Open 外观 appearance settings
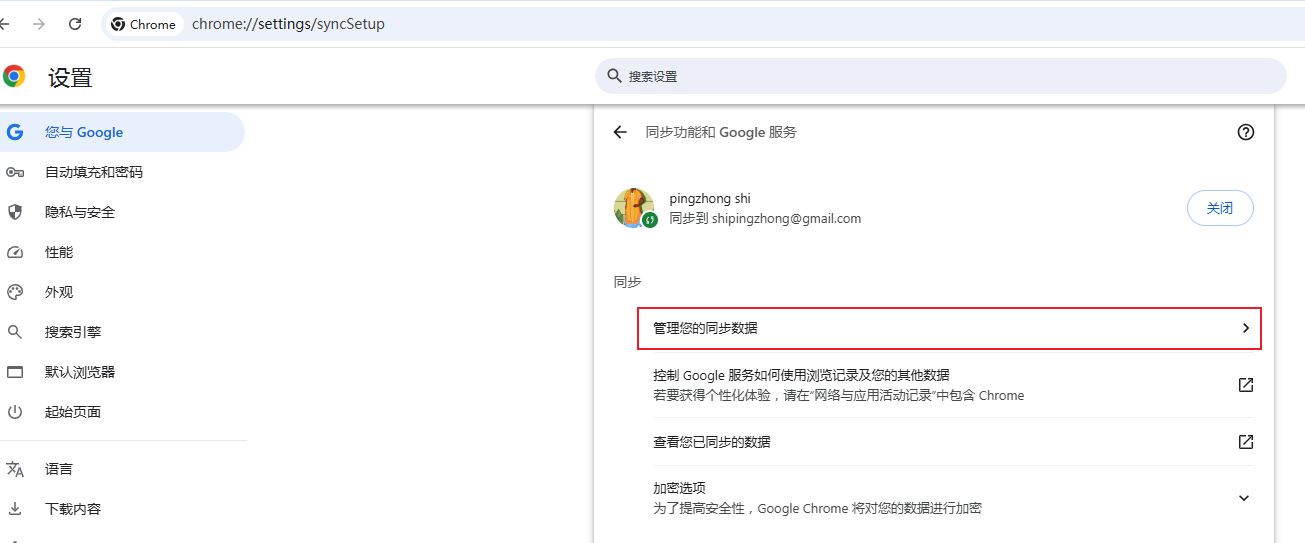This screenshot has width=1305, height=543. pyautogui.click(x=59, y=292)
